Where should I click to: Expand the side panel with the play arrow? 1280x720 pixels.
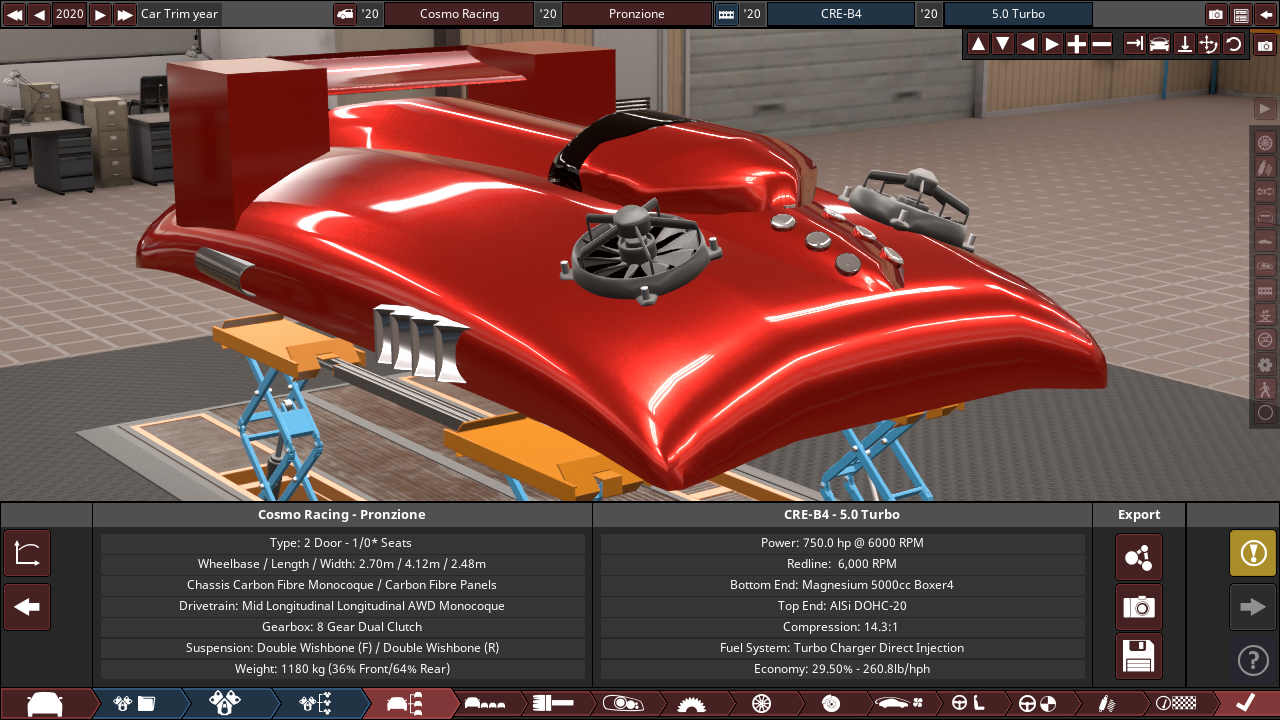(x=1265, y=108)
